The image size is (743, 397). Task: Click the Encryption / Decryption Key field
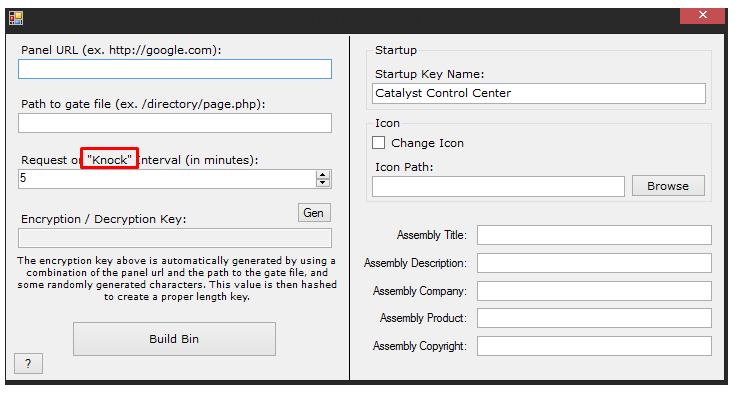pos(175,238)
